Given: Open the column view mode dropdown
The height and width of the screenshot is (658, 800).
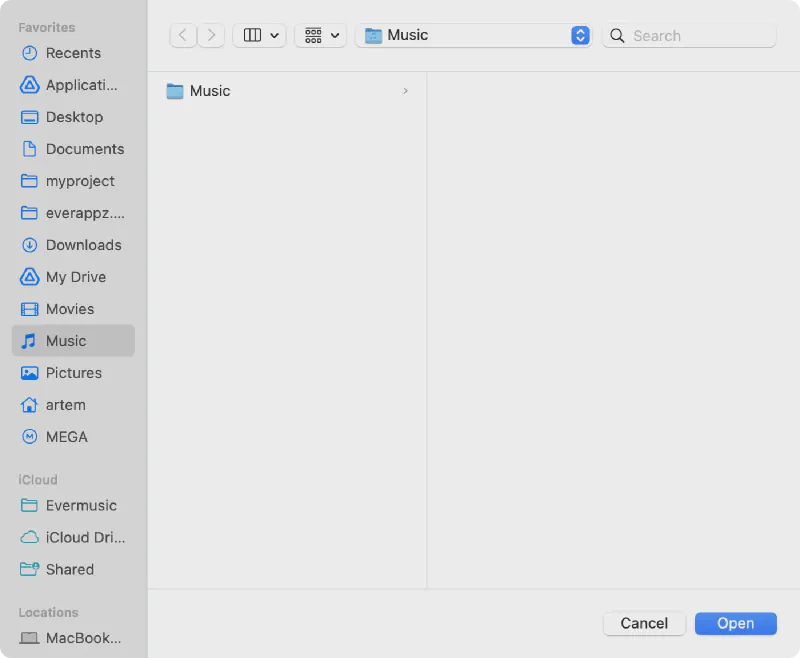Looking at the screenshot, I should (259, 35).
